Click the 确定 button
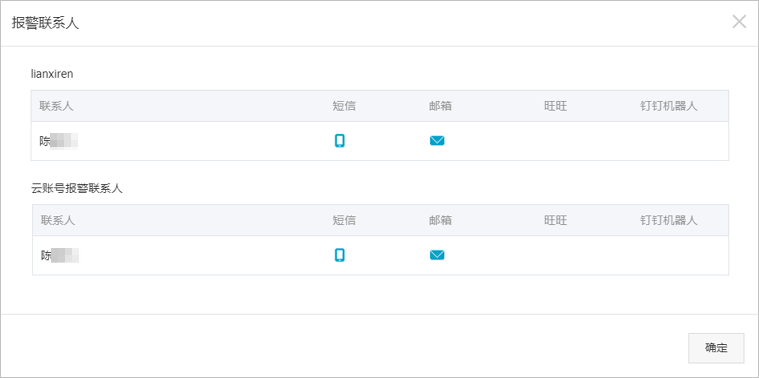Image resolution: width=759 pixels, height=378 pixels. click(x=716, y=348)
